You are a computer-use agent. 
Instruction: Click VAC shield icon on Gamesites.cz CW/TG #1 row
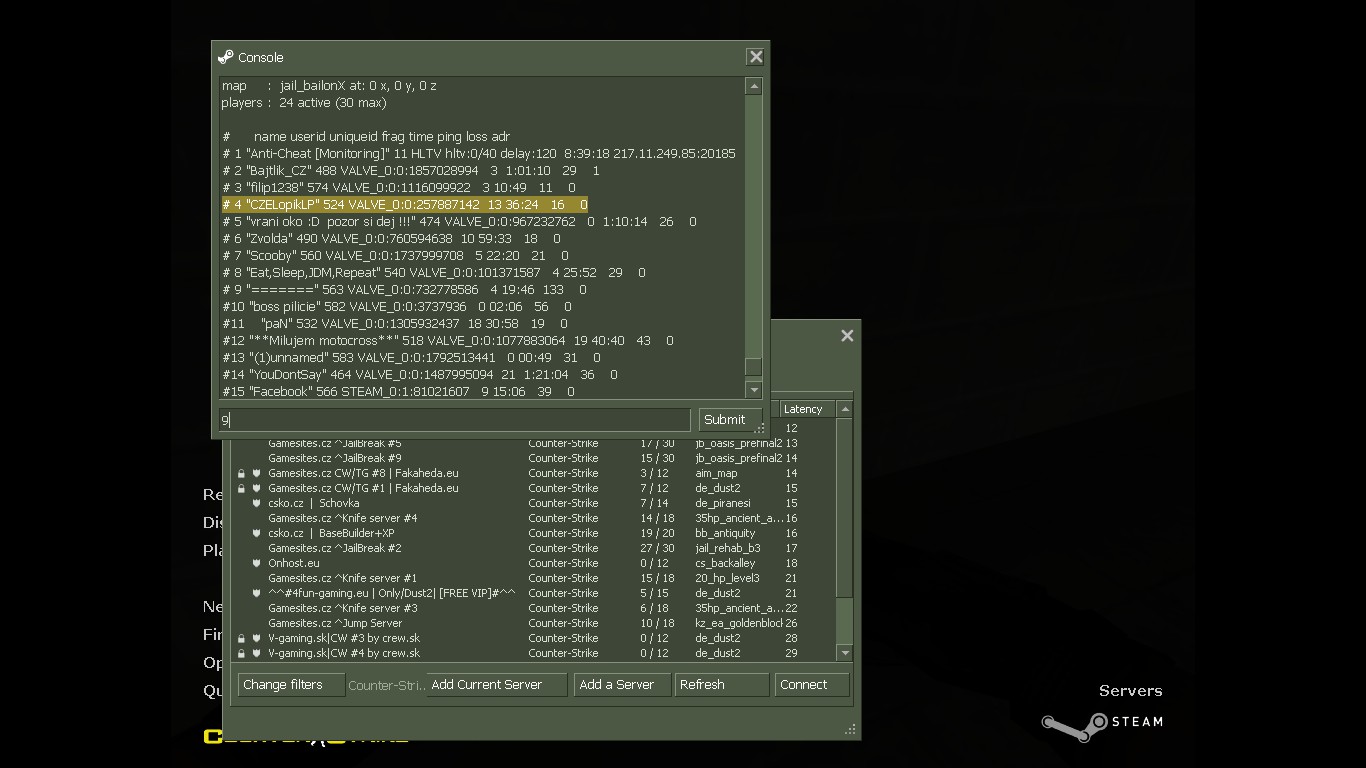pos(256,488)
